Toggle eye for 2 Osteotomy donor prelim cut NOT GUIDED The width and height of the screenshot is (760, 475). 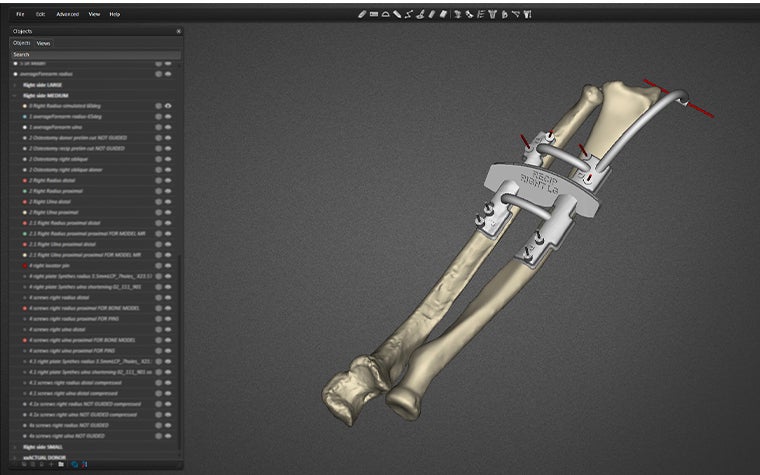click(x=168, y=138)
